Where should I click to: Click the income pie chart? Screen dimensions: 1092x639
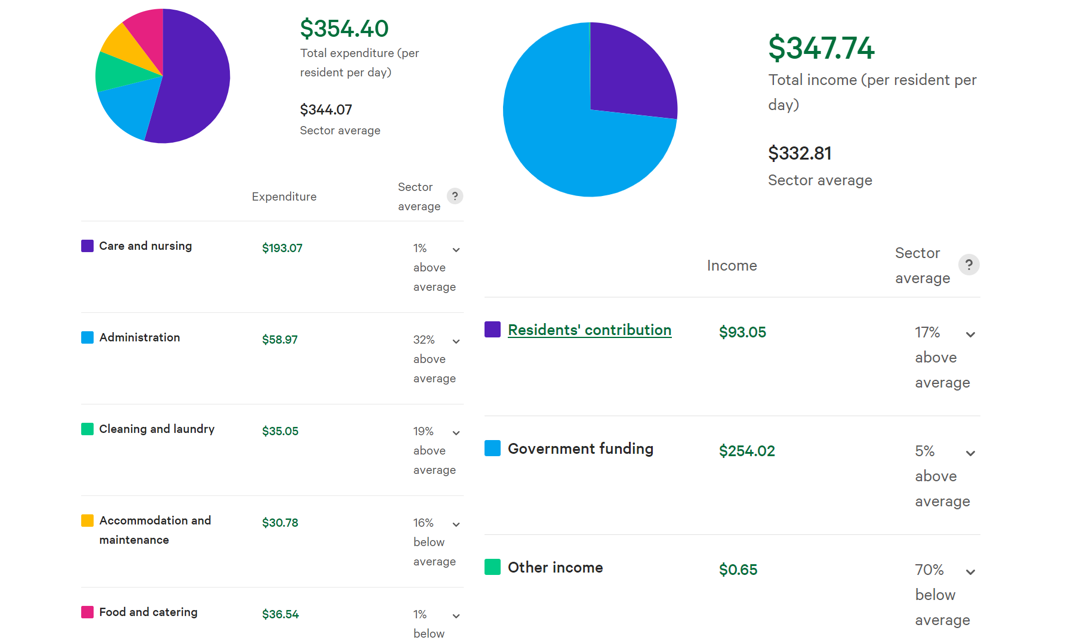(x=590, y=109)
